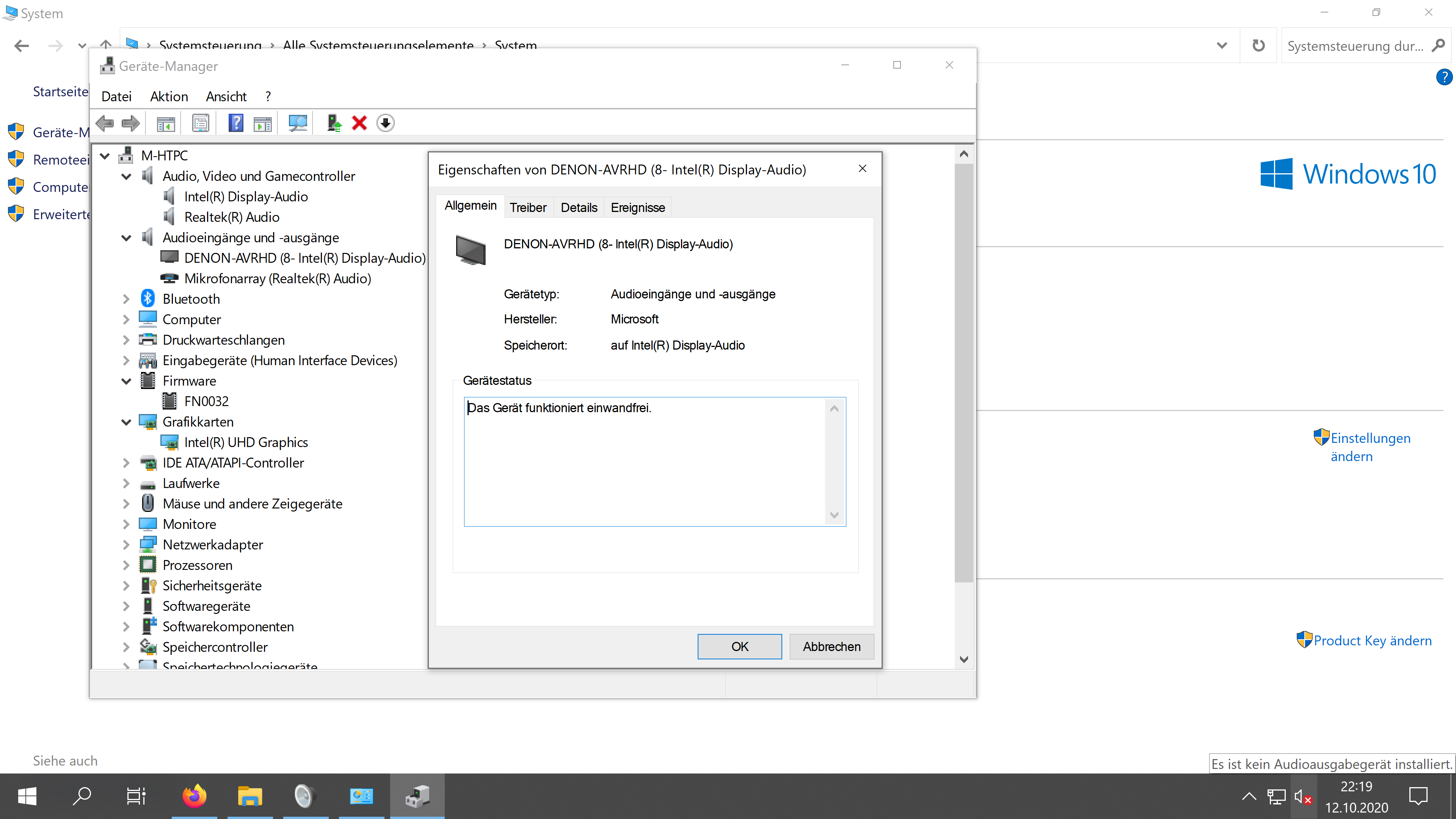Collapse the Firmware category

tap(126, 381)
